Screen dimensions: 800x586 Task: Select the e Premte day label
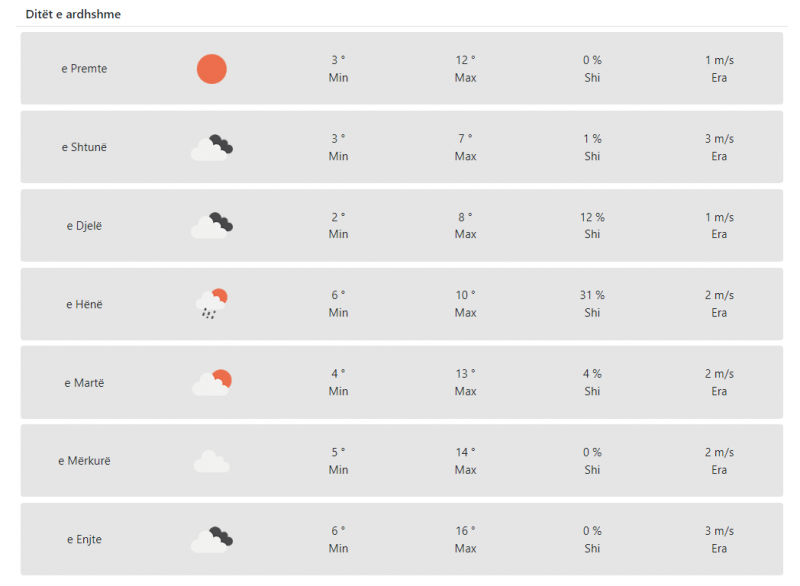(84, 69)
